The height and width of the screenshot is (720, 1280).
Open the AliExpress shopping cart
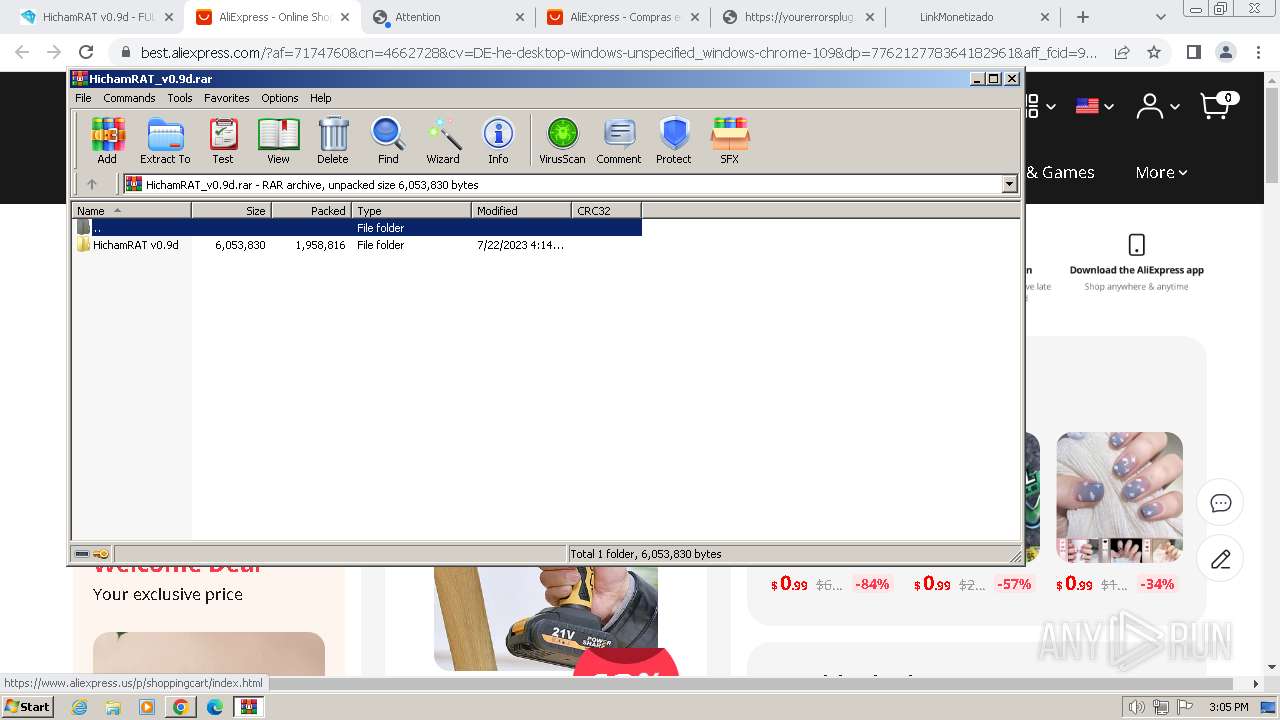1218,106
